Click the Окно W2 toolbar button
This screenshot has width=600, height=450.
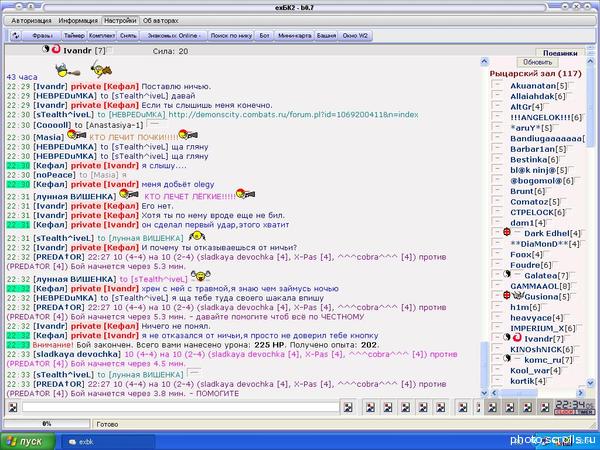355,36
